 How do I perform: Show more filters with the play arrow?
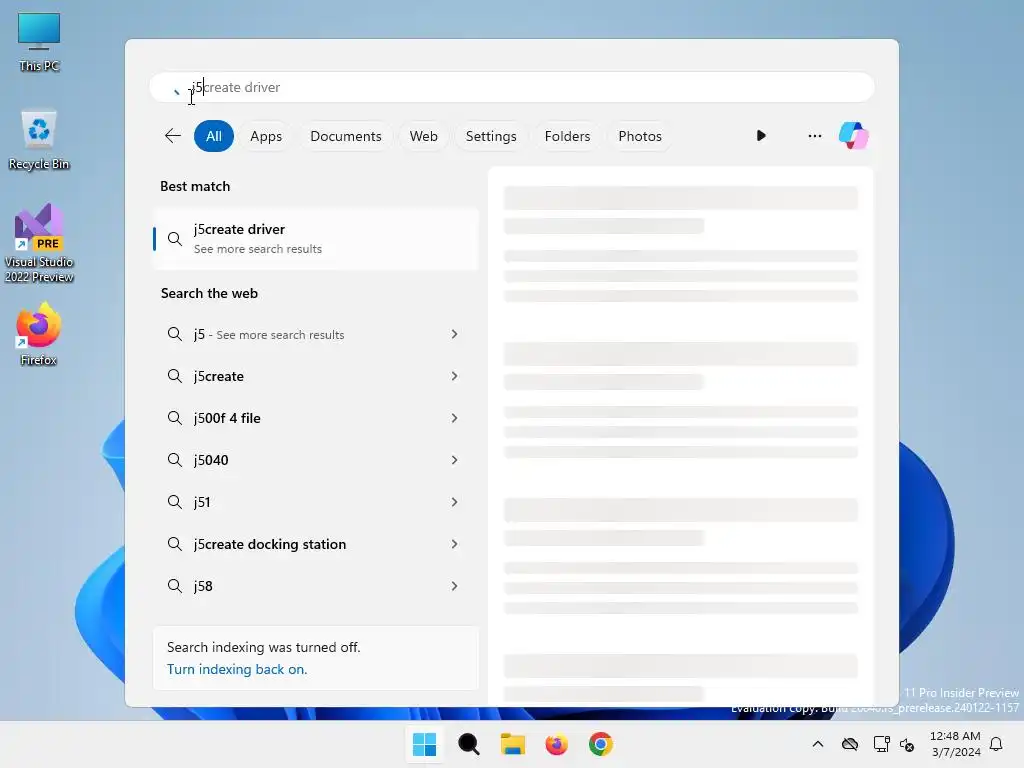pos(761,136)
